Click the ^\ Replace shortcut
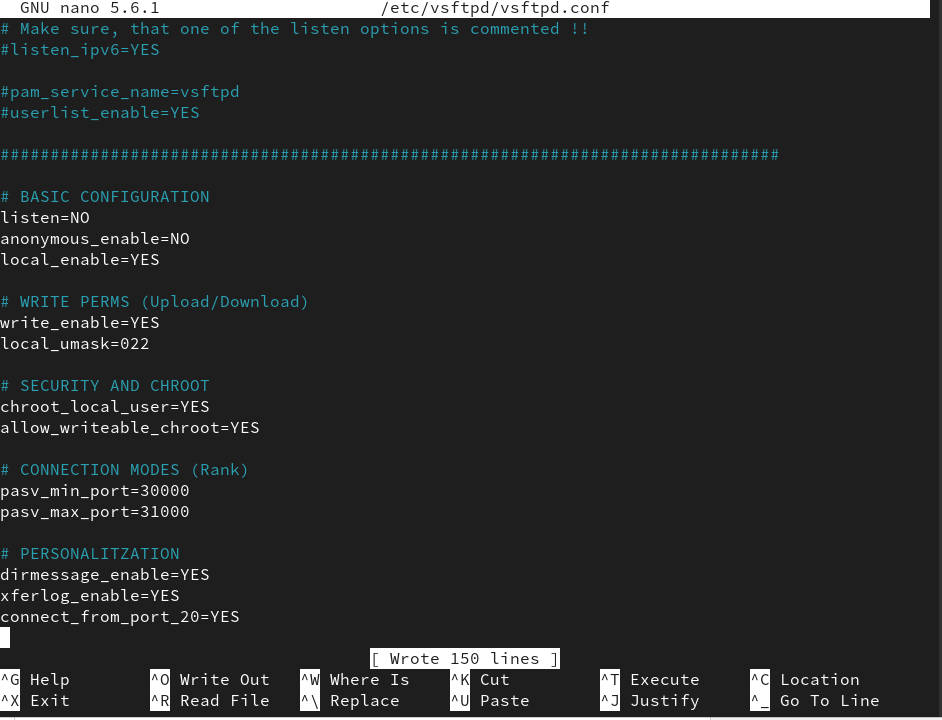Screen dimensions: 942x720 point(350,701)
